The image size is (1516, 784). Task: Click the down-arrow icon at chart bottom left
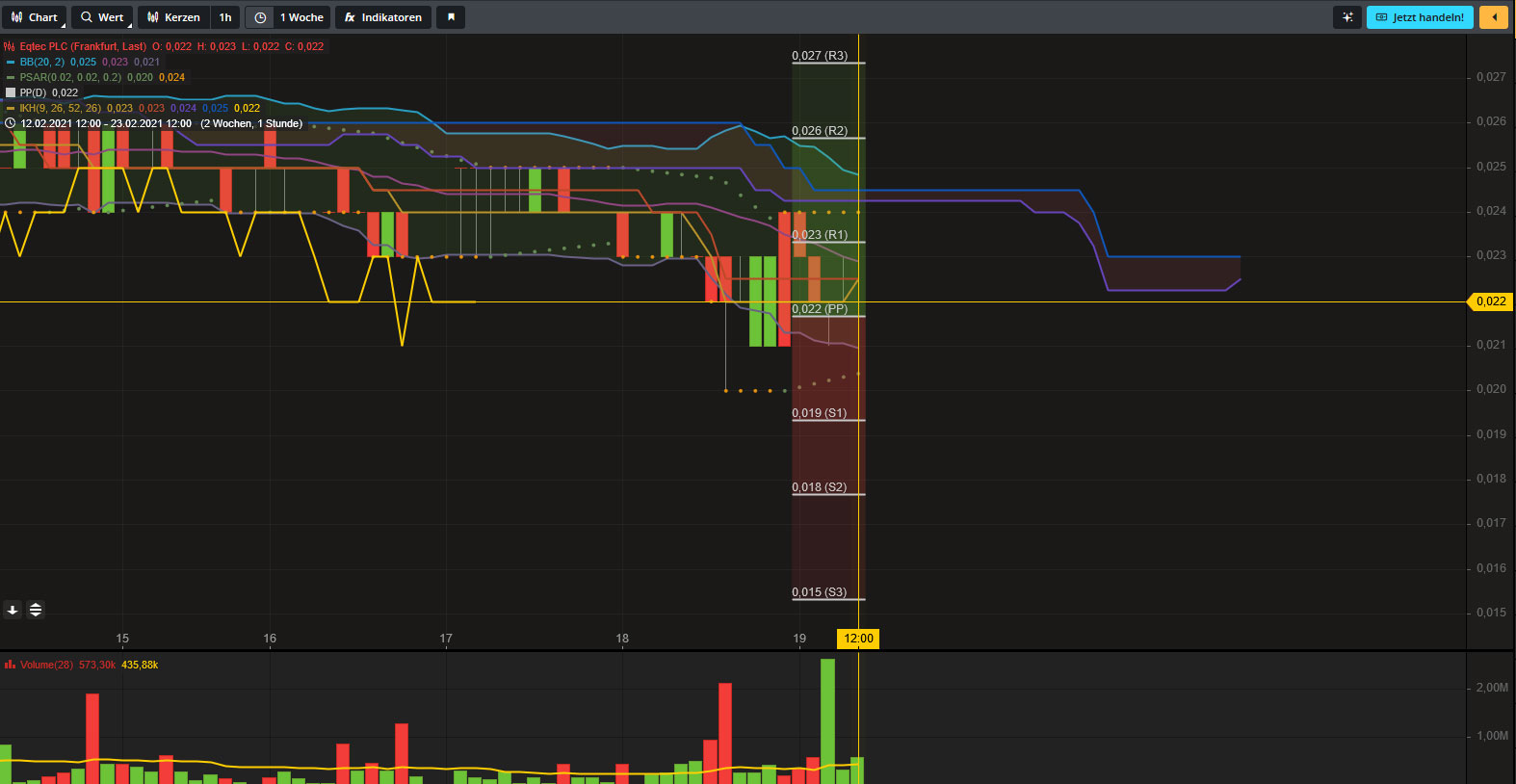13,610
